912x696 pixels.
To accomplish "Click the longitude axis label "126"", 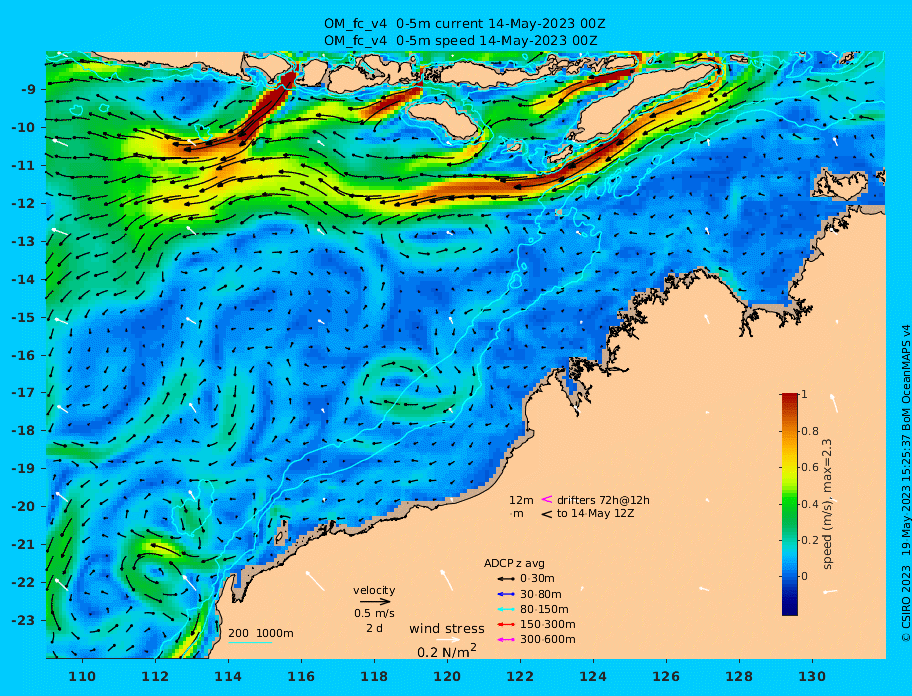I will pos(667,676).
